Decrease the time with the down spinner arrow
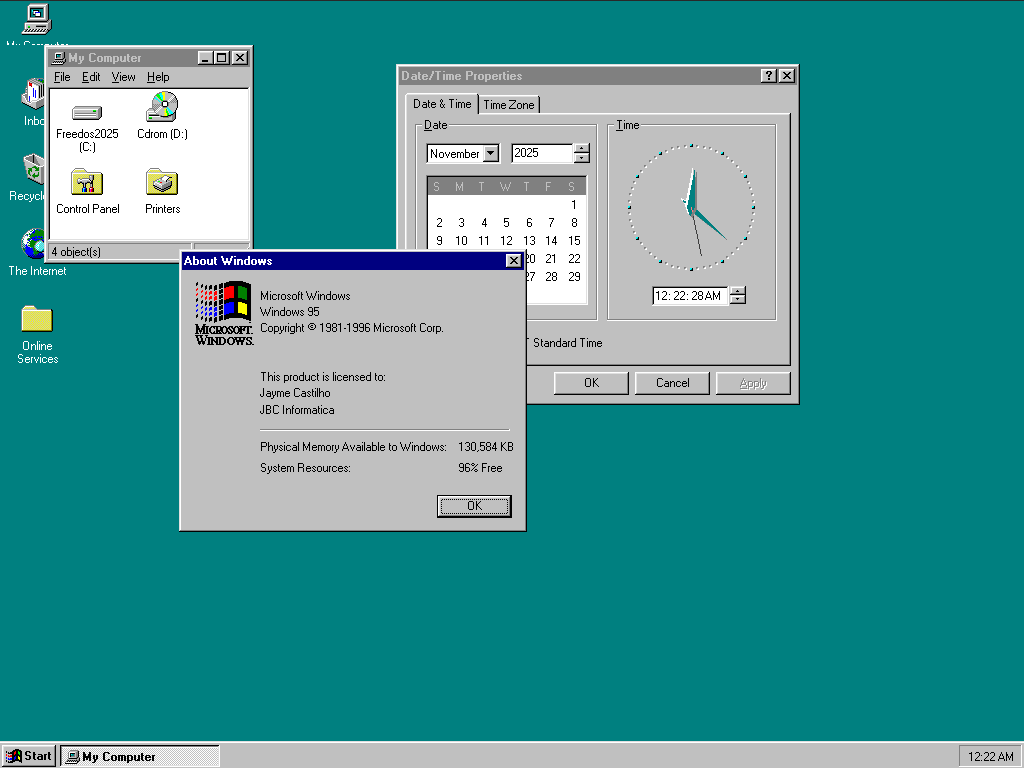Image resolution: width=1024 pixels, height=768 pixels. click(x=738, y=300)
